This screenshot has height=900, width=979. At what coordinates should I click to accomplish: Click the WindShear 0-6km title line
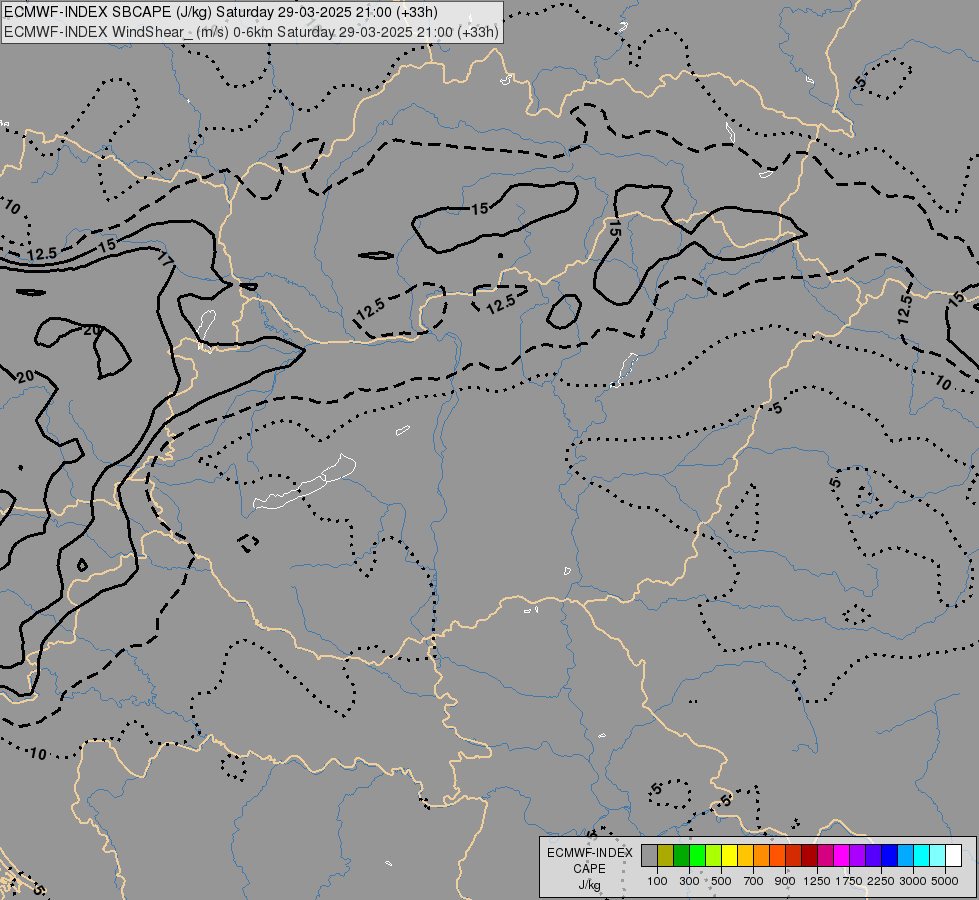click(251, 31)
